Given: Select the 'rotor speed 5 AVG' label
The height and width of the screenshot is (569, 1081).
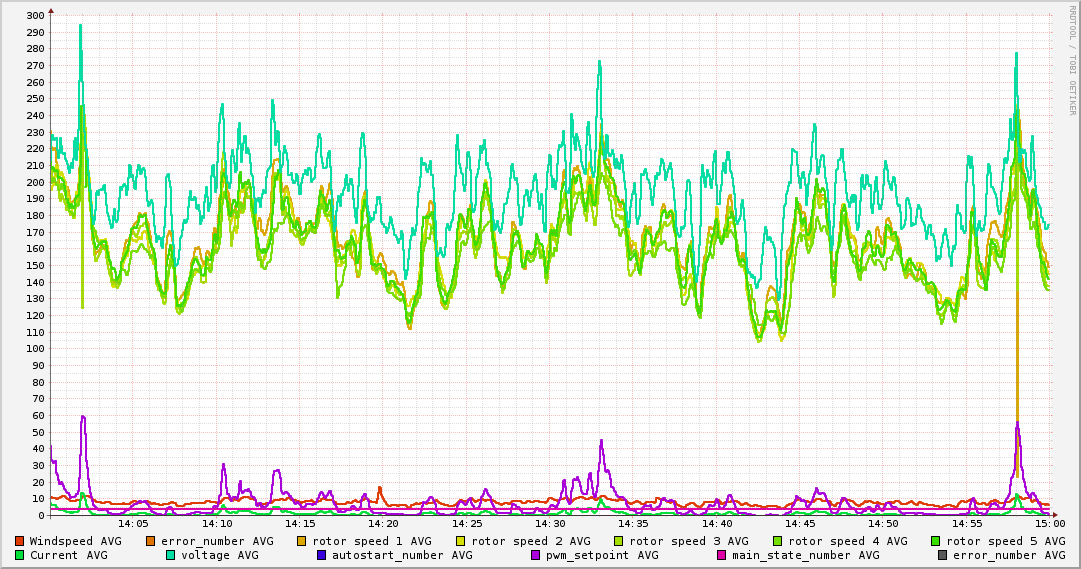Looking at the screenshot, I should (1006, 541).
